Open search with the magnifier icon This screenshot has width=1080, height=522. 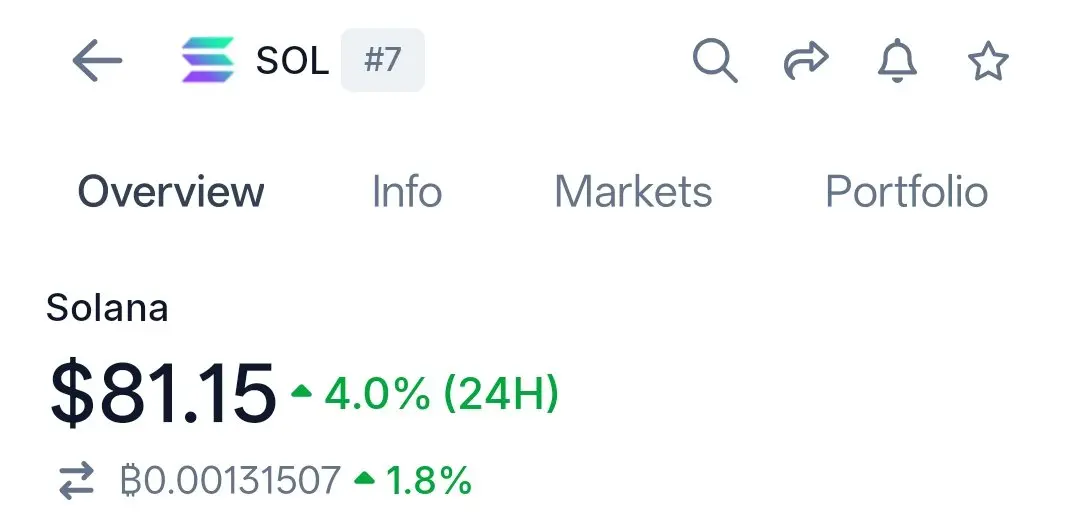point(715,61)
